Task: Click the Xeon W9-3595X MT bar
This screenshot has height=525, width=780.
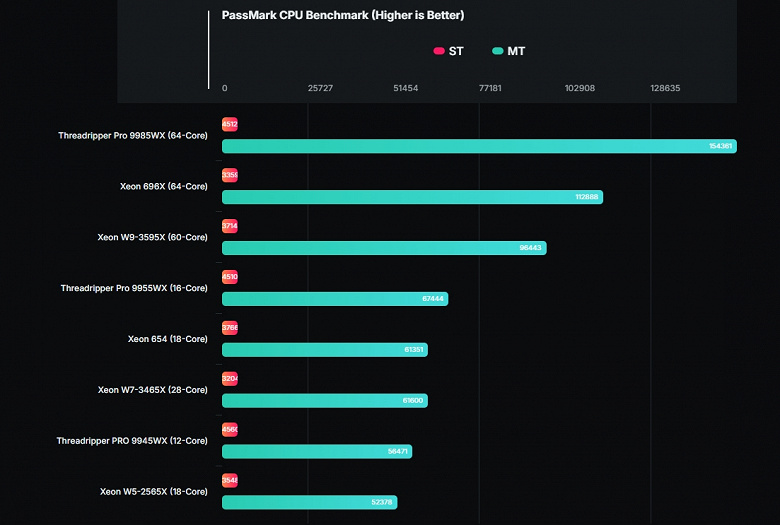Action: 384,248
